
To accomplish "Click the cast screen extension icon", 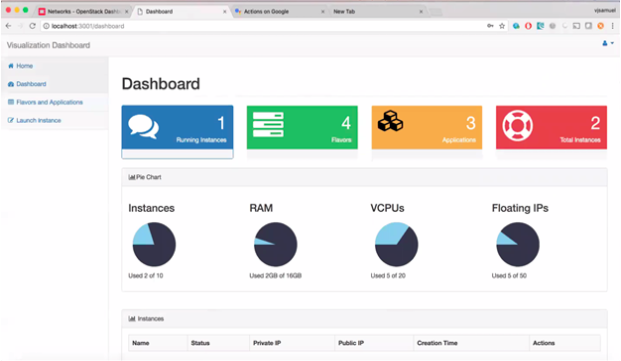I will click(576, 26).
